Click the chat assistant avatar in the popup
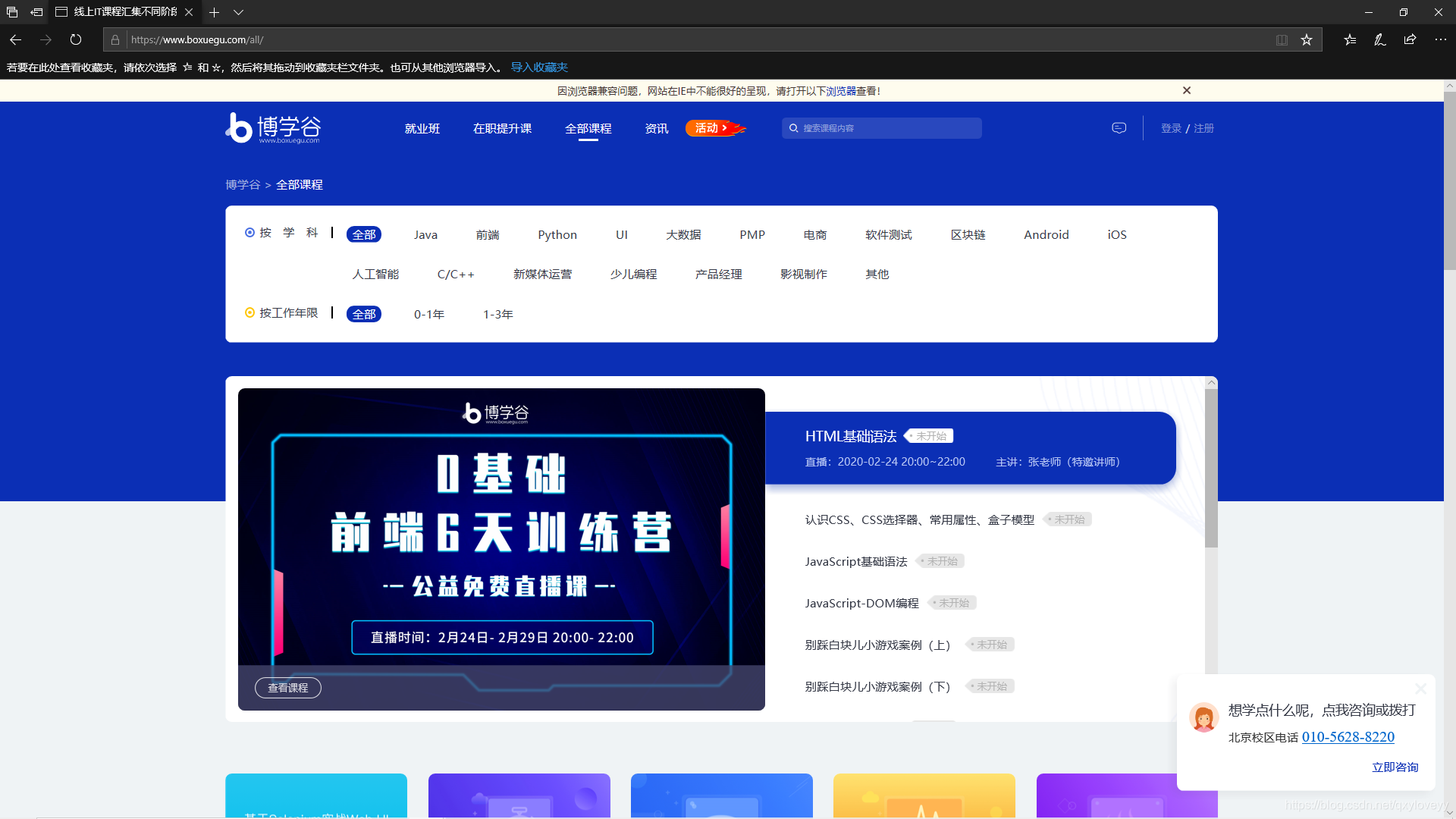 [1203, 717]
